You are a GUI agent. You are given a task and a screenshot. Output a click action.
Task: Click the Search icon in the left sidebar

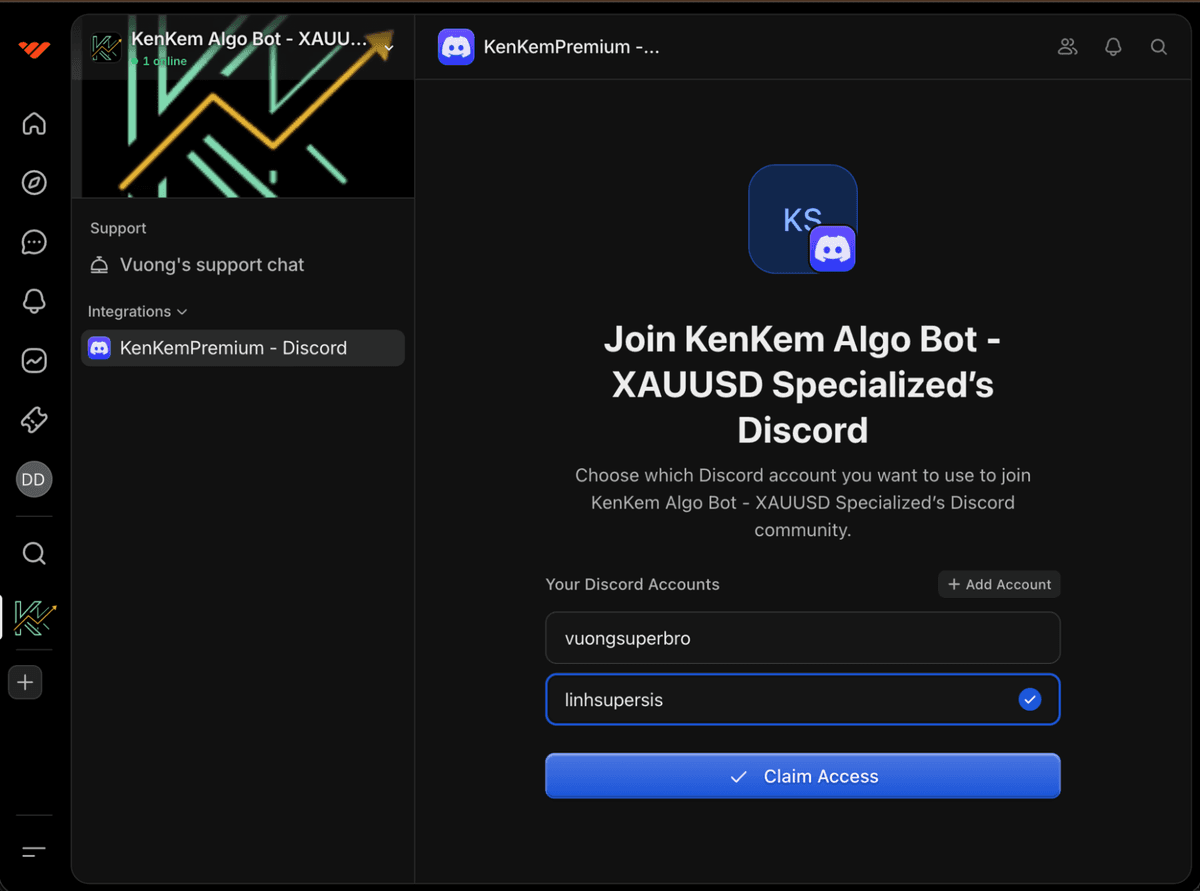point(34,553)
